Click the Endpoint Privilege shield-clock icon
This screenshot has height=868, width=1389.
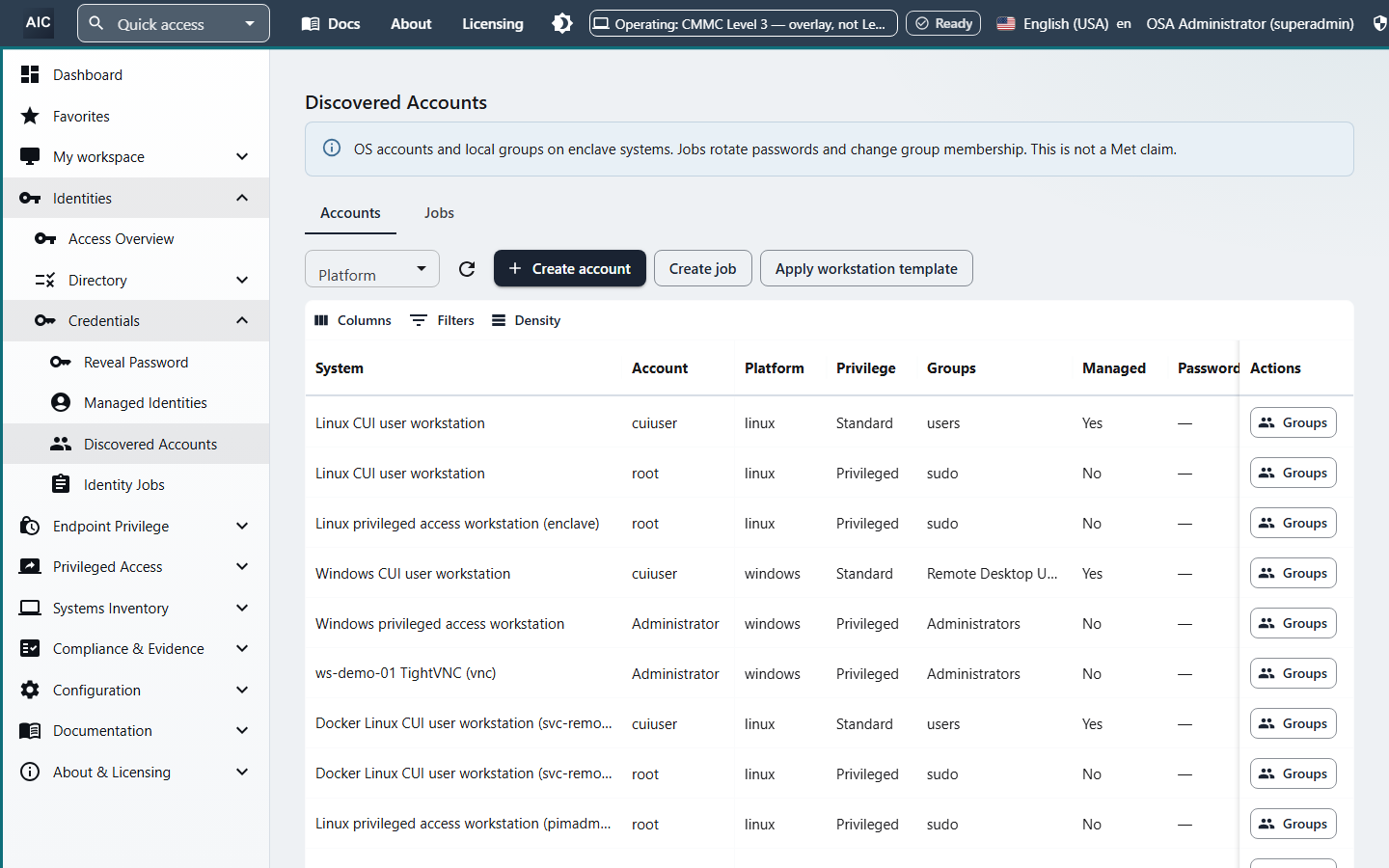tap(30, 526)
